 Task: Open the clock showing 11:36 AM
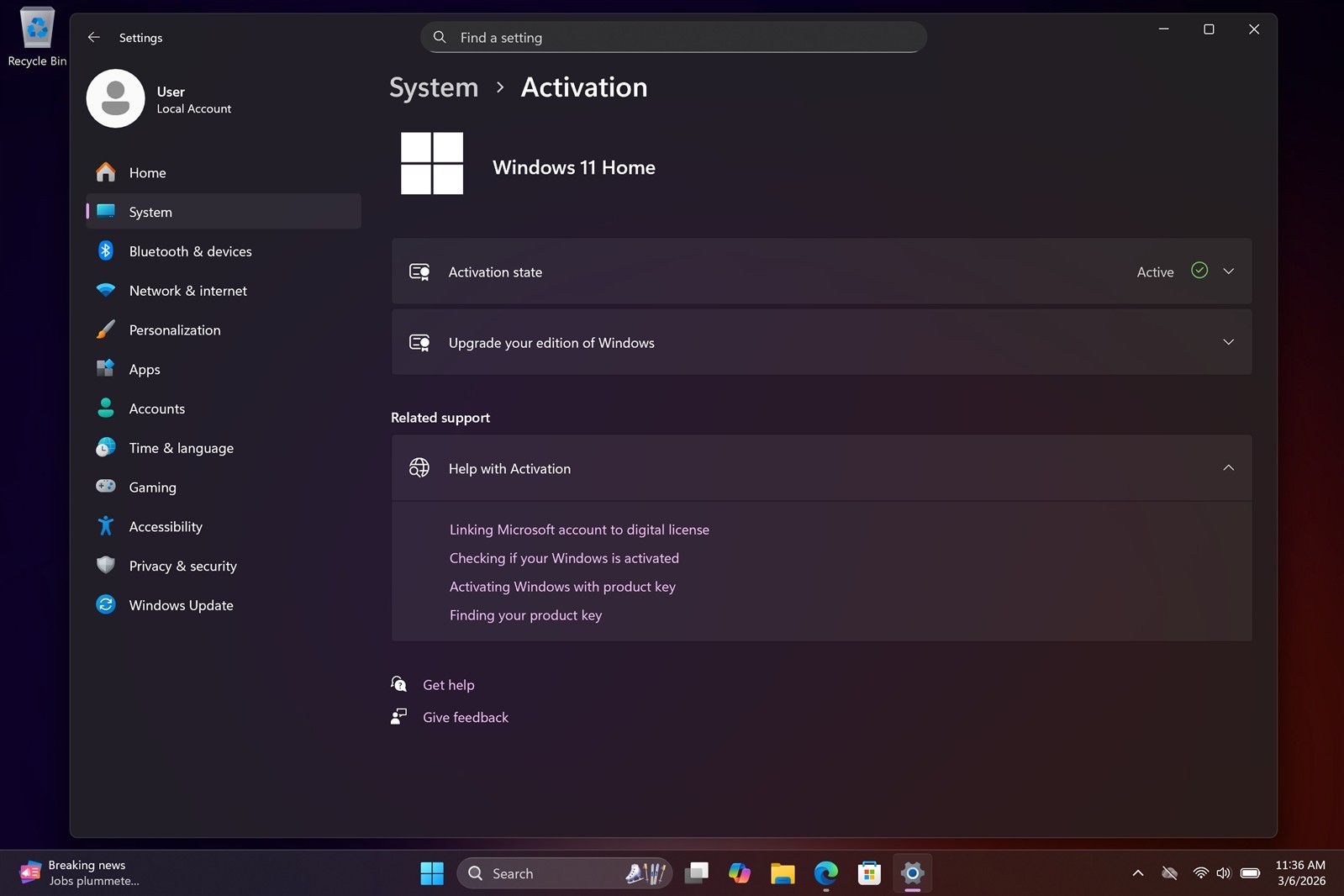pyautogui.click(x=1300, y=873)
